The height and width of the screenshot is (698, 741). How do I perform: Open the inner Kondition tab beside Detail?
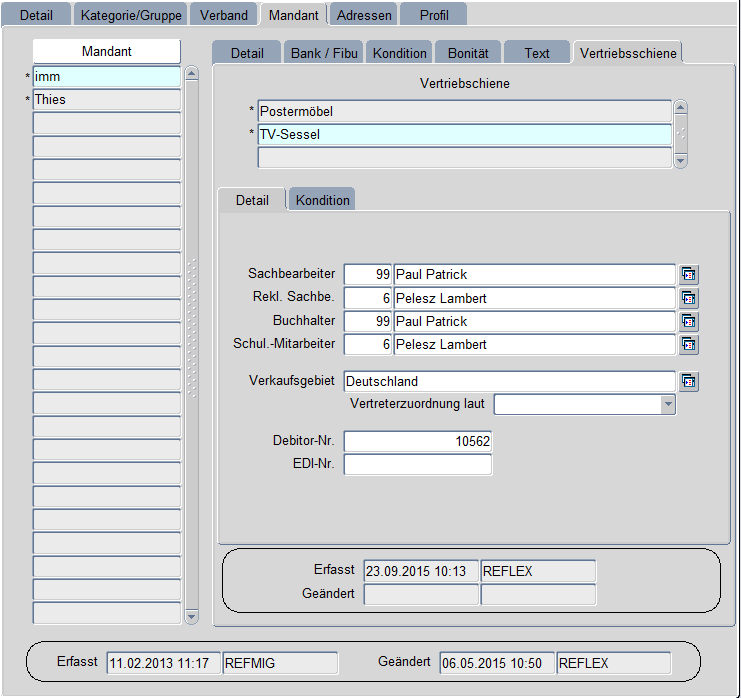tap(322, 200)
